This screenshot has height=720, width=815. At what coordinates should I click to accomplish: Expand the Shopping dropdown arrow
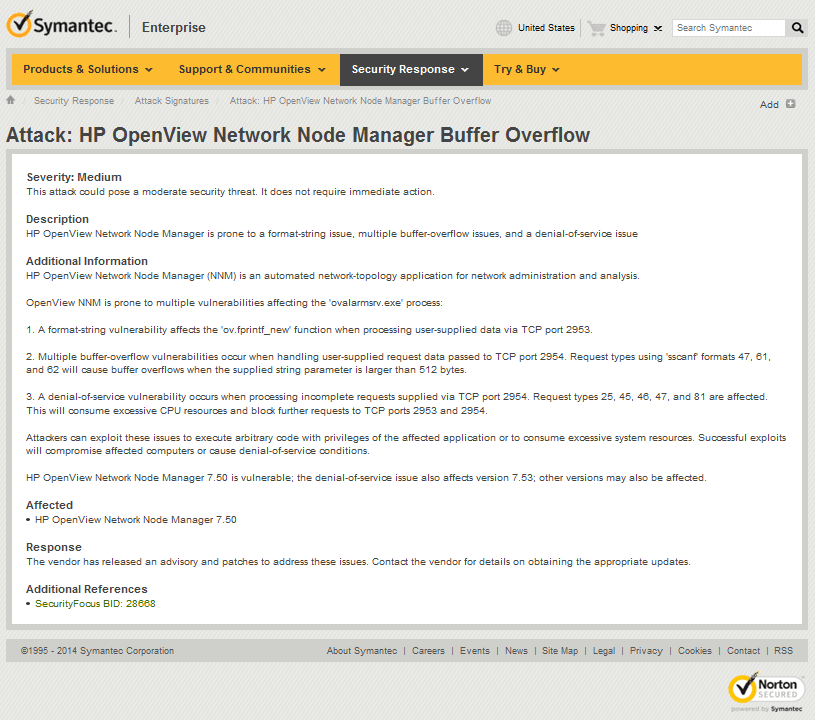(x=658, y=28)
